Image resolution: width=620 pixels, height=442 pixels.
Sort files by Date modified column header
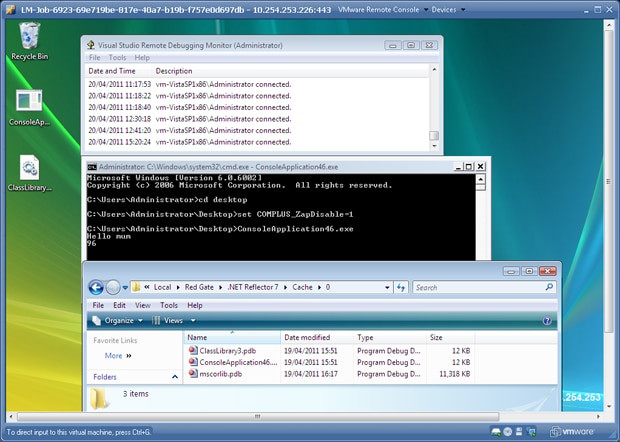(317, 337)
